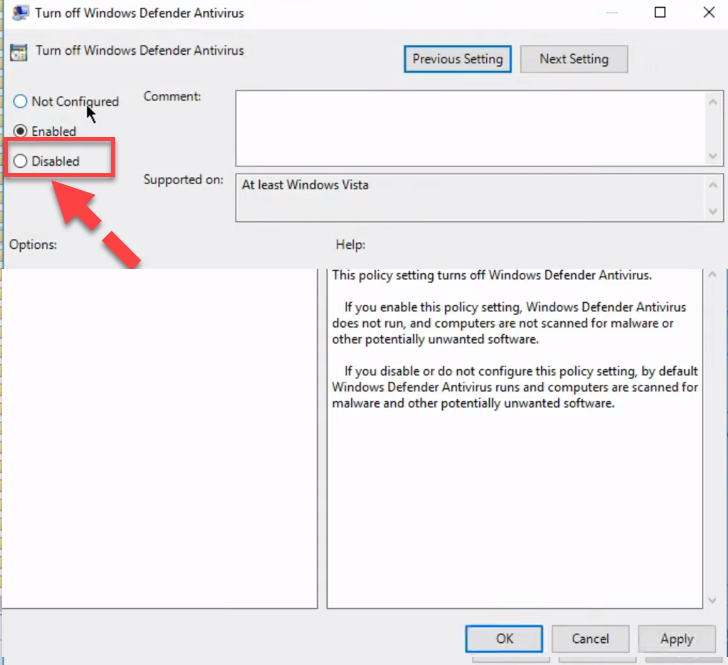Click the 'If you disable or do not configure' paragraph

(515, 387)
